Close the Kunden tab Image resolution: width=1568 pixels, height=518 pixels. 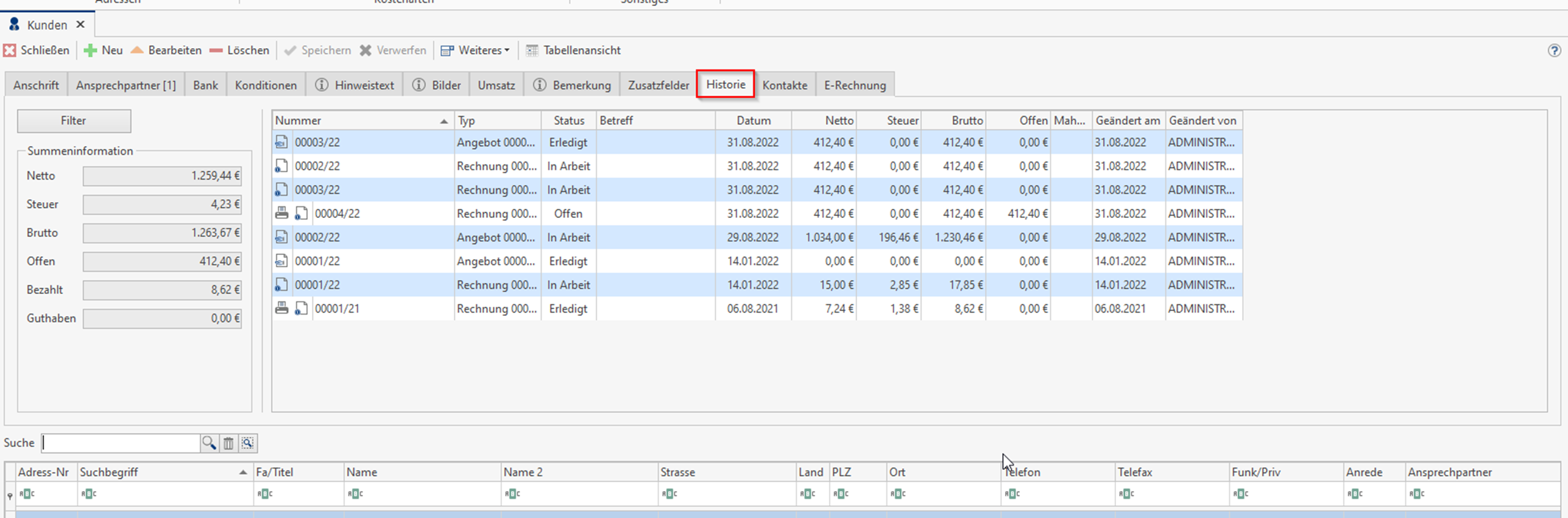pyautogui.click(x=80, y=25)
